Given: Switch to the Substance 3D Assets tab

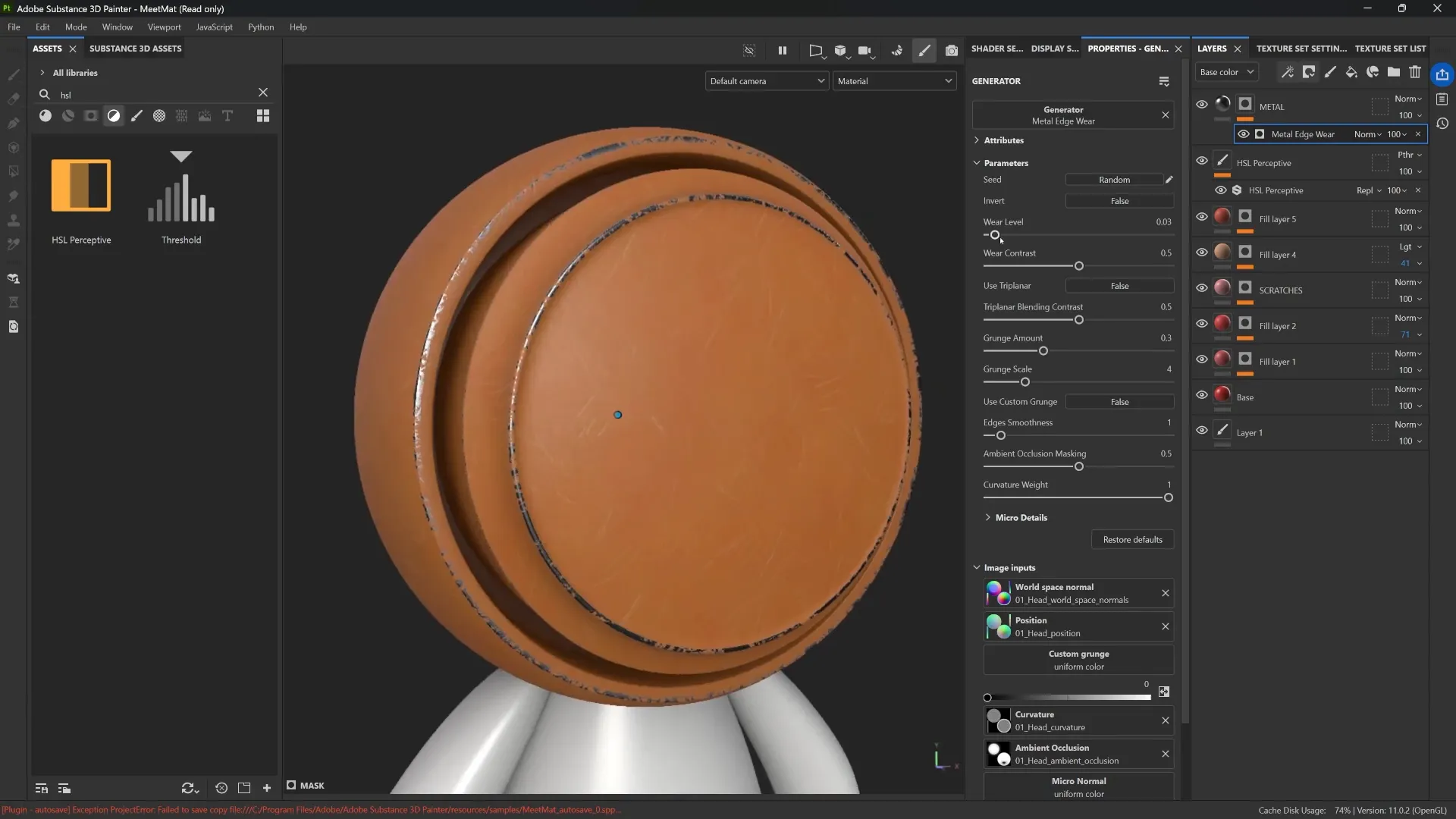Looking at the screenshot, I should (135, 49).
